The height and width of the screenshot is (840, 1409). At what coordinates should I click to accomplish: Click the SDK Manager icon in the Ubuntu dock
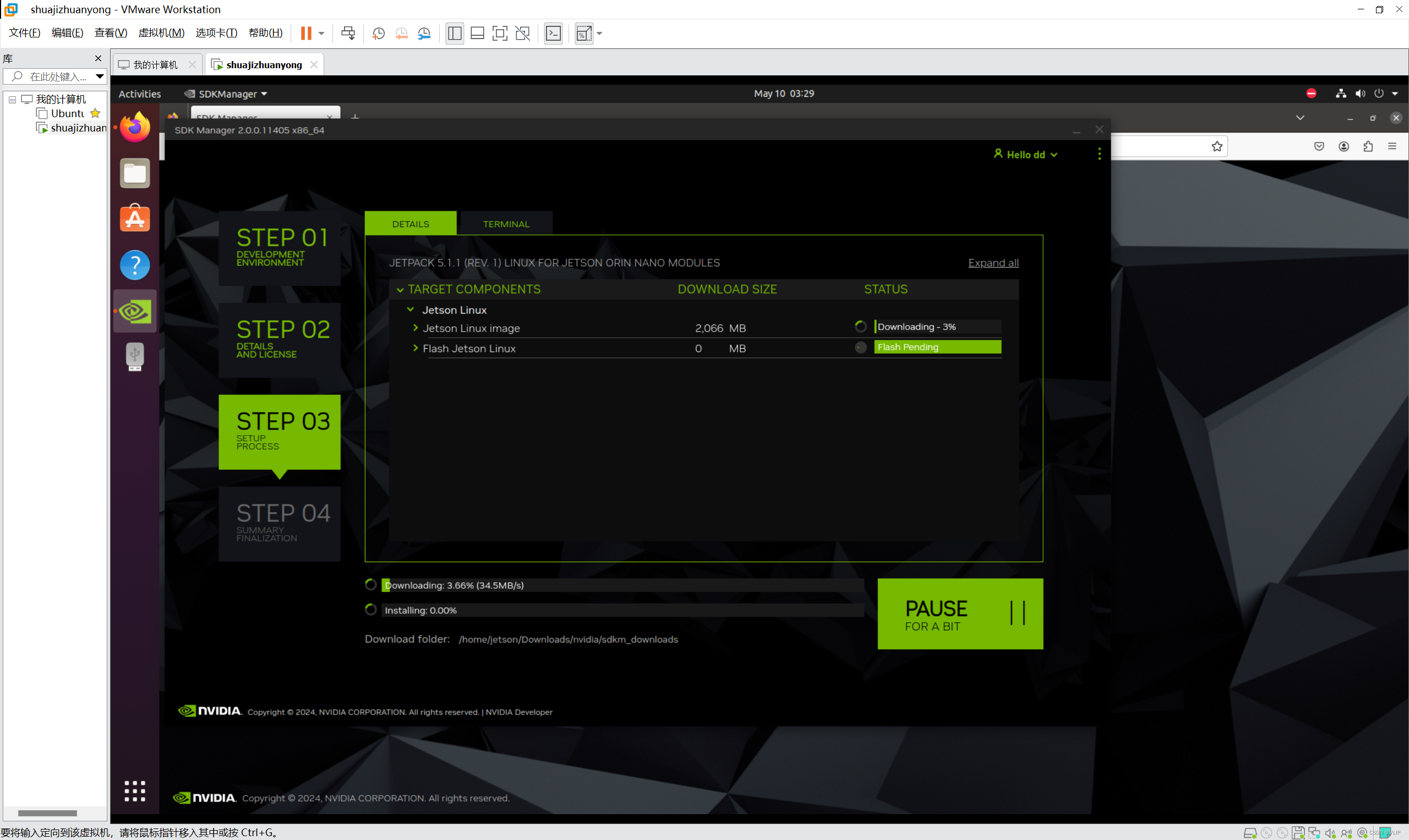(x=134, y=310)
